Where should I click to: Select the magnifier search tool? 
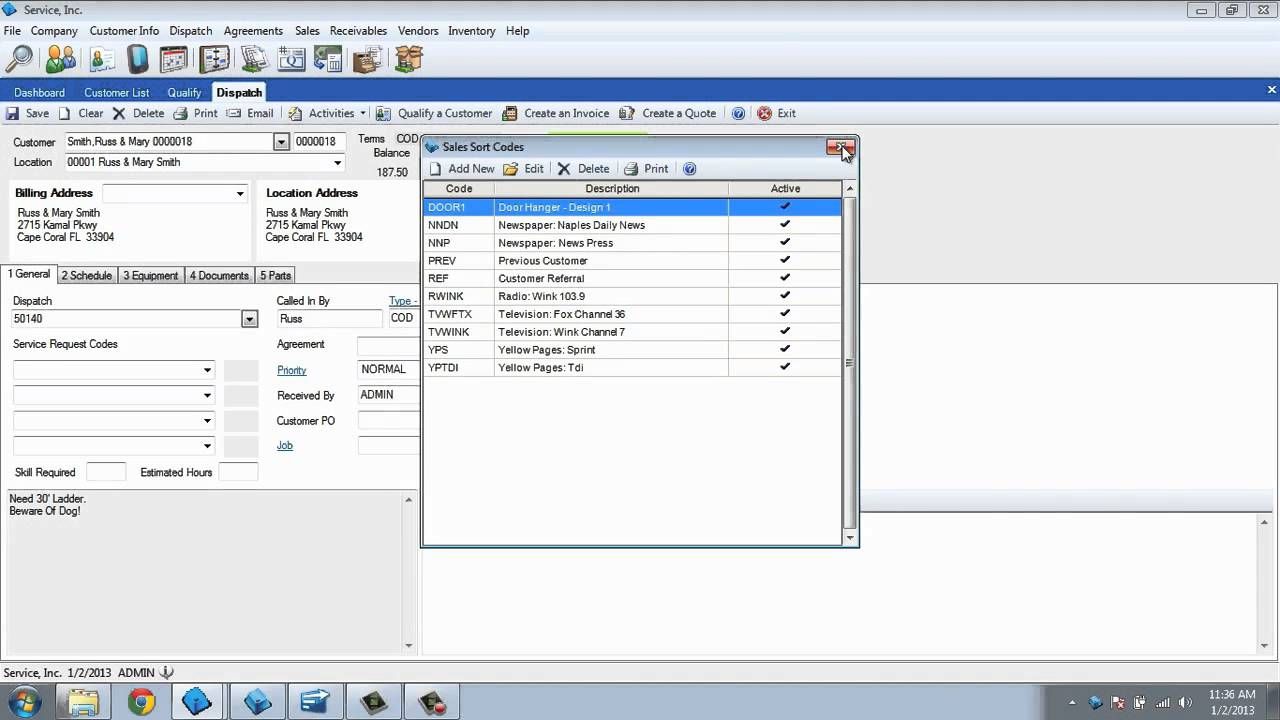(19, 59)
